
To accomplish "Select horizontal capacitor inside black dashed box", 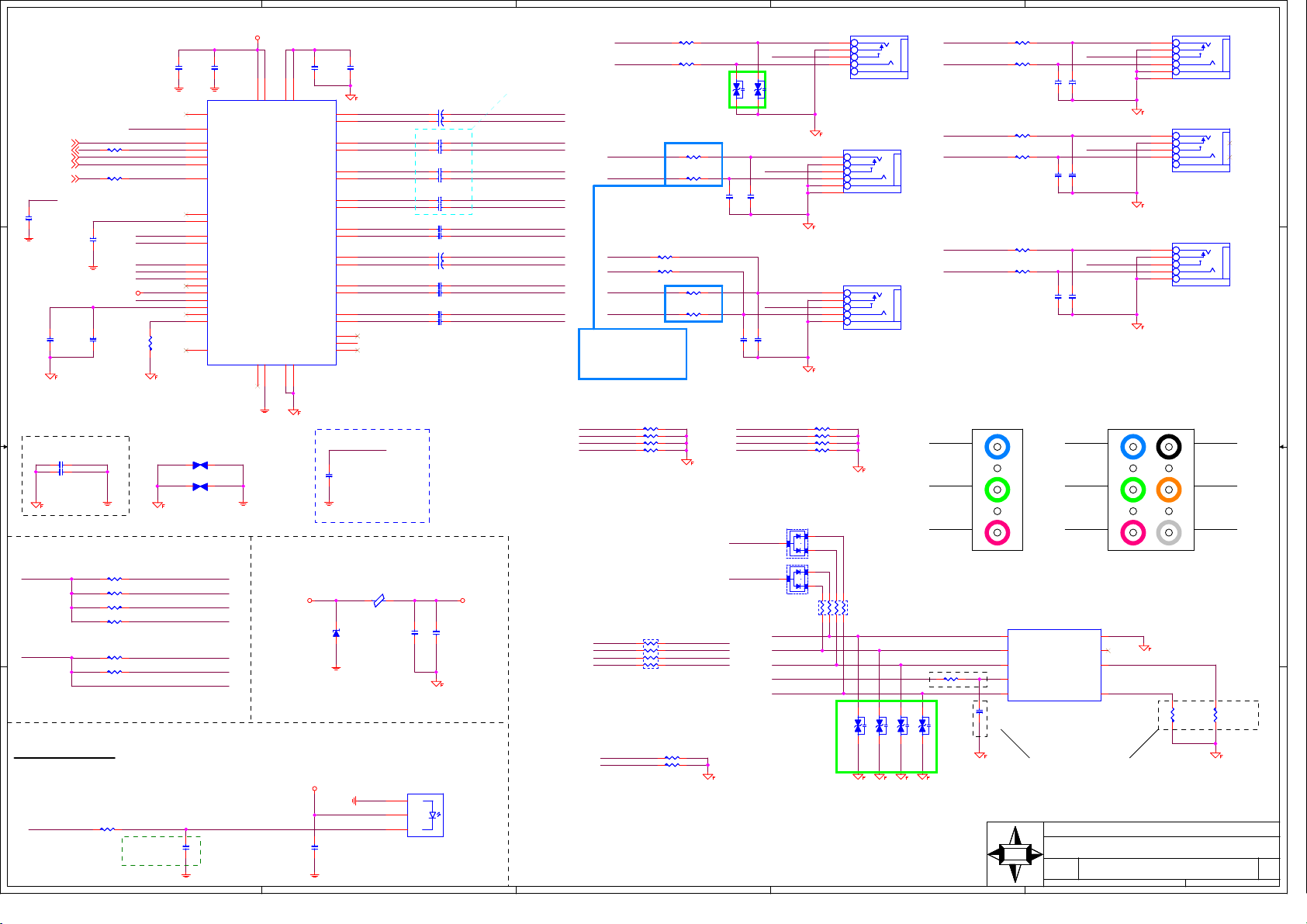I will (61, 468).
